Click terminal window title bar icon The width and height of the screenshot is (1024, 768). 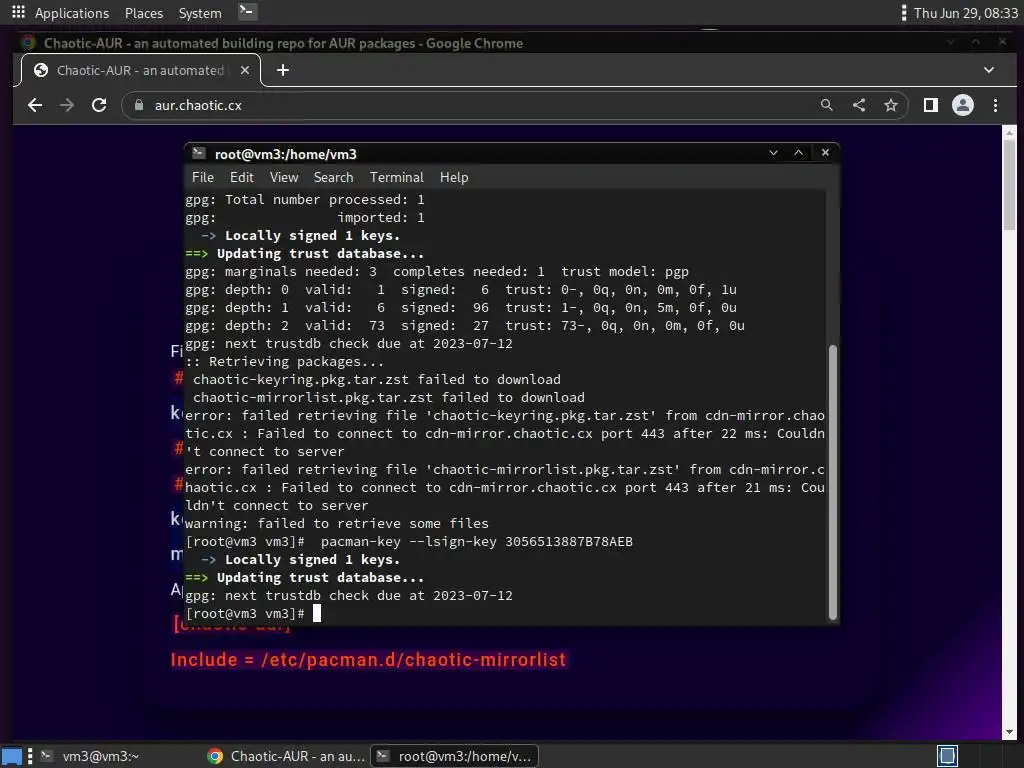click(x=199, y=153)
